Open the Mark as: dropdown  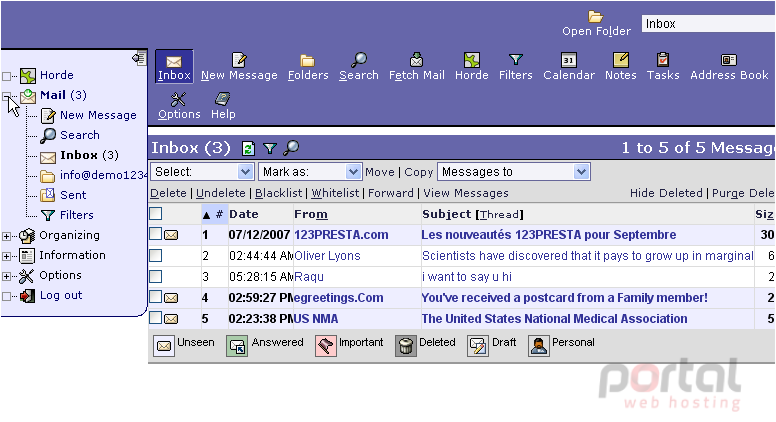point(310,172)
